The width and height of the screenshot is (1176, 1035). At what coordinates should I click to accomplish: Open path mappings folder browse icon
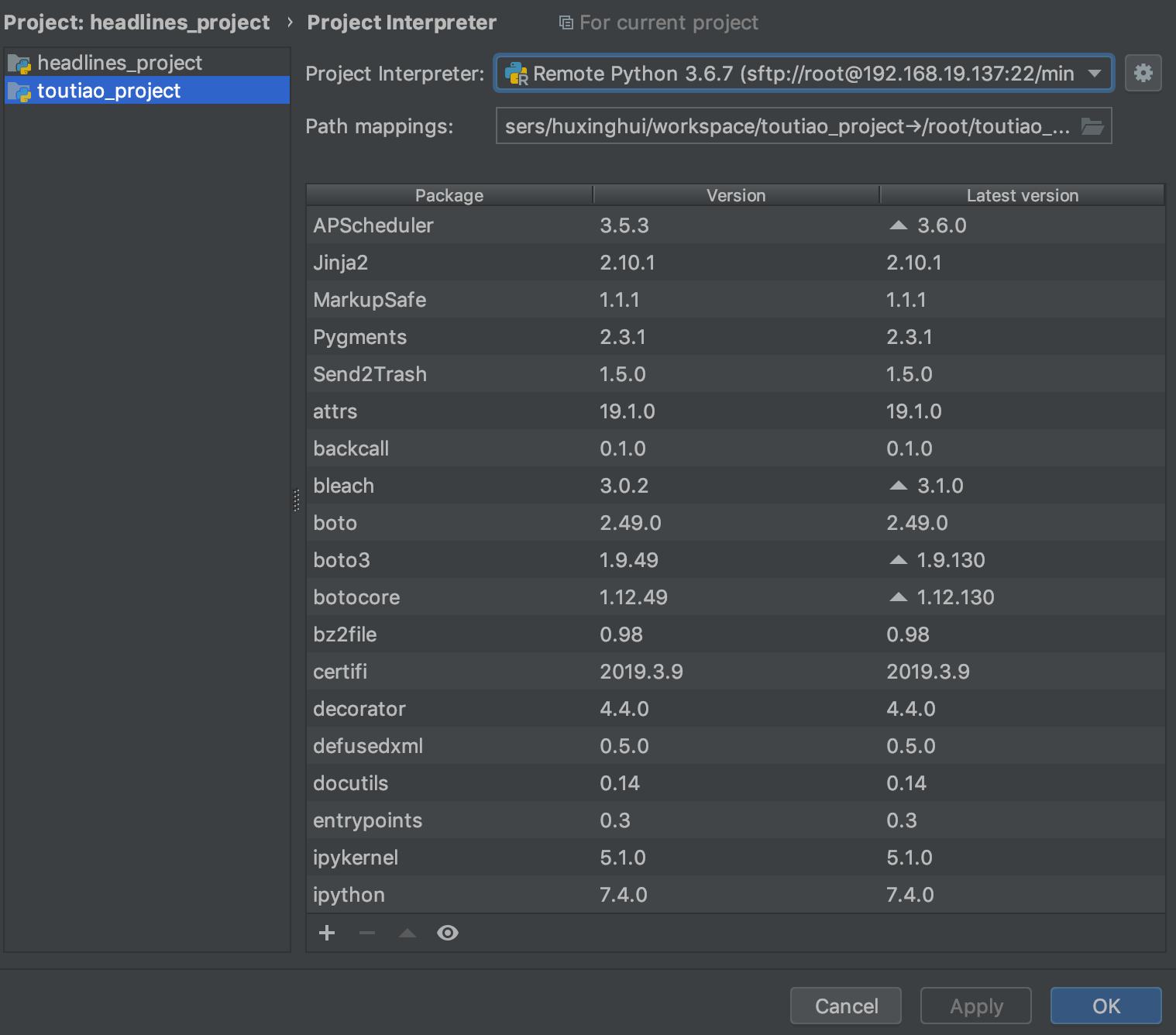click(x=1092, y=126)
